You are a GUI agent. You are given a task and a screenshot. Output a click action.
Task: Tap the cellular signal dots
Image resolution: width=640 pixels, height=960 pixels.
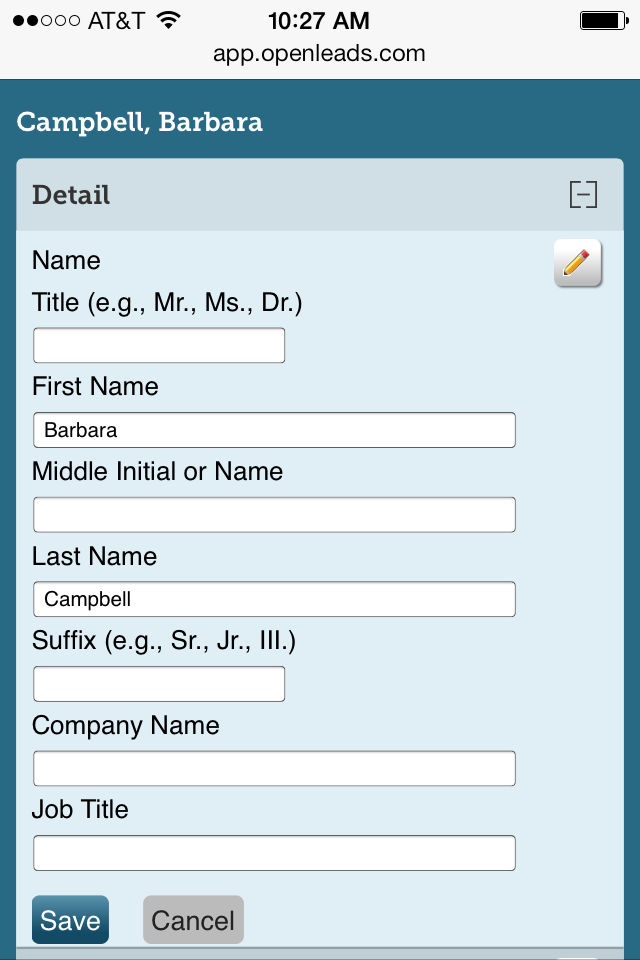coord(46,21)
